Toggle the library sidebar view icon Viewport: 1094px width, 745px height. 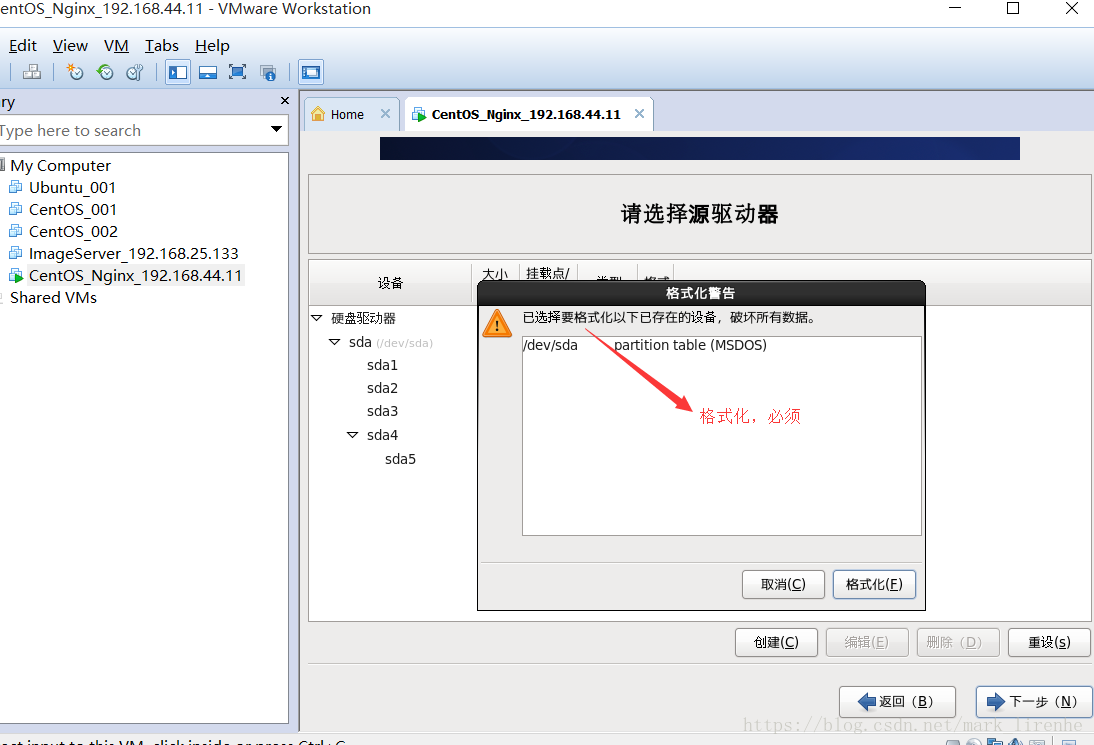click(x=178, y=72)
